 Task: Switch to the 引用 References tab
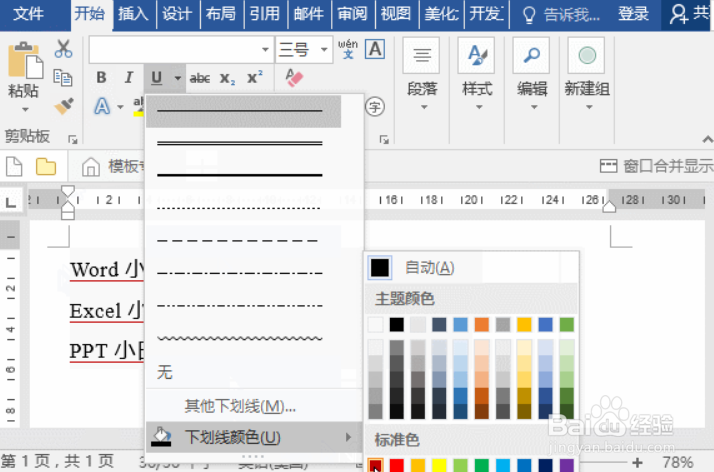(265, 14)
